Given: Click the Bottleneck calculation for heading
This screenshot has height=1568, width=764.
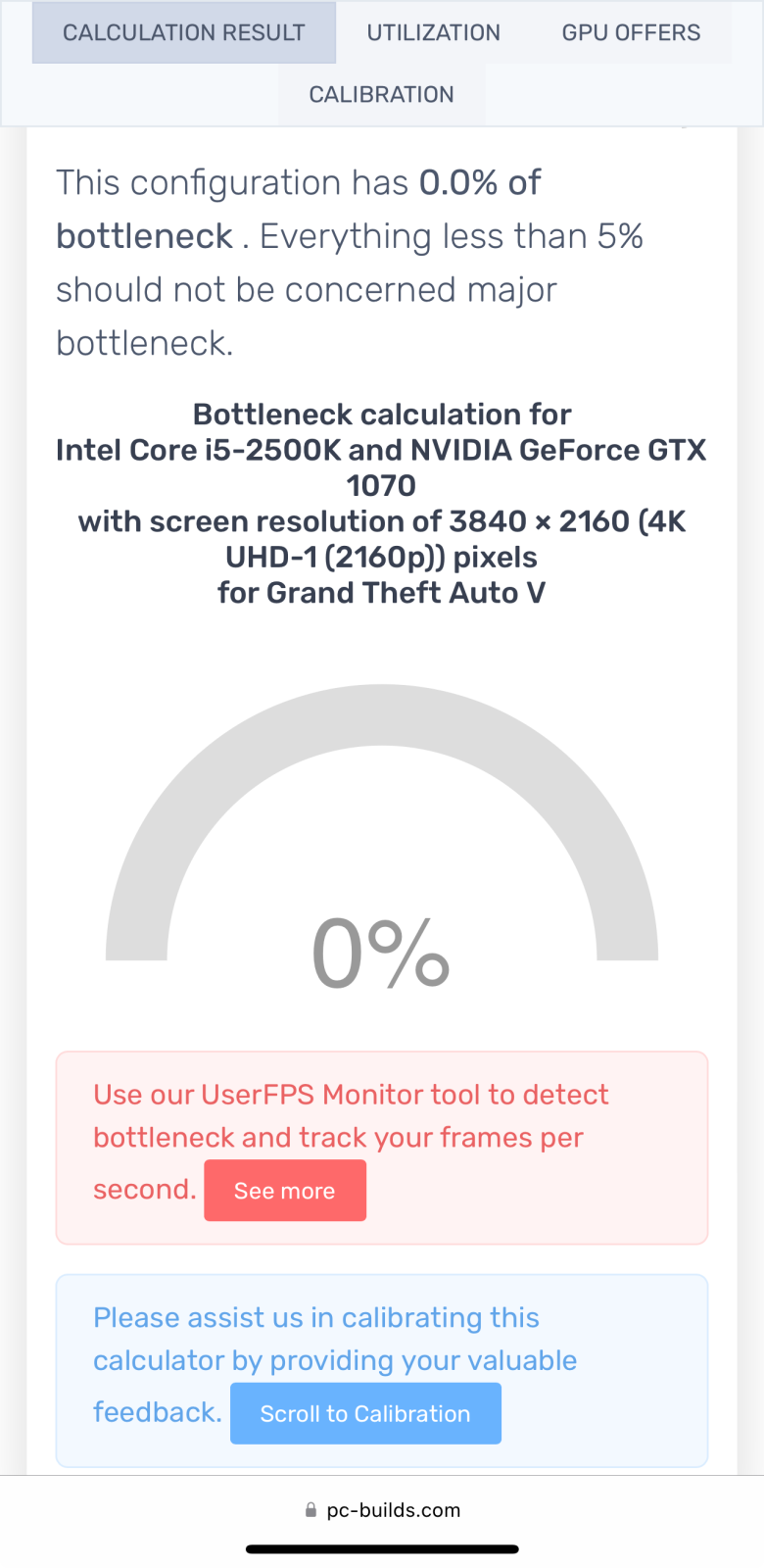Looking at the screenshot, I should (382, 415).
